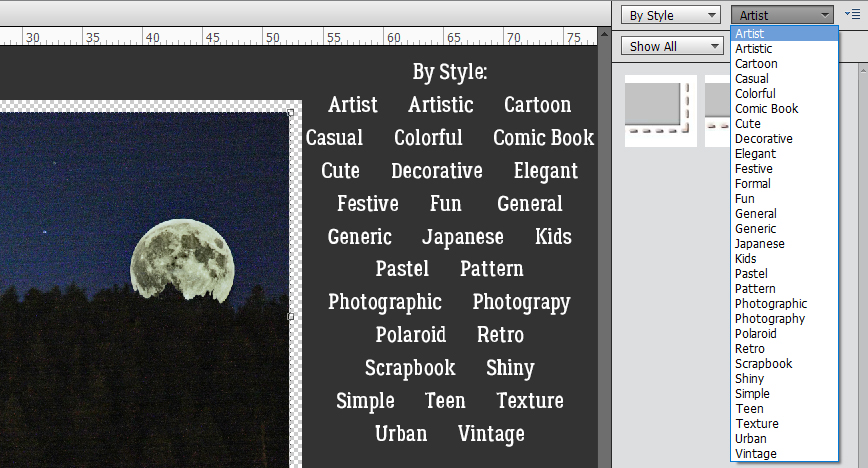Pick Generic from the style list
The image size is (868, 468).
[x=784, y=228]
